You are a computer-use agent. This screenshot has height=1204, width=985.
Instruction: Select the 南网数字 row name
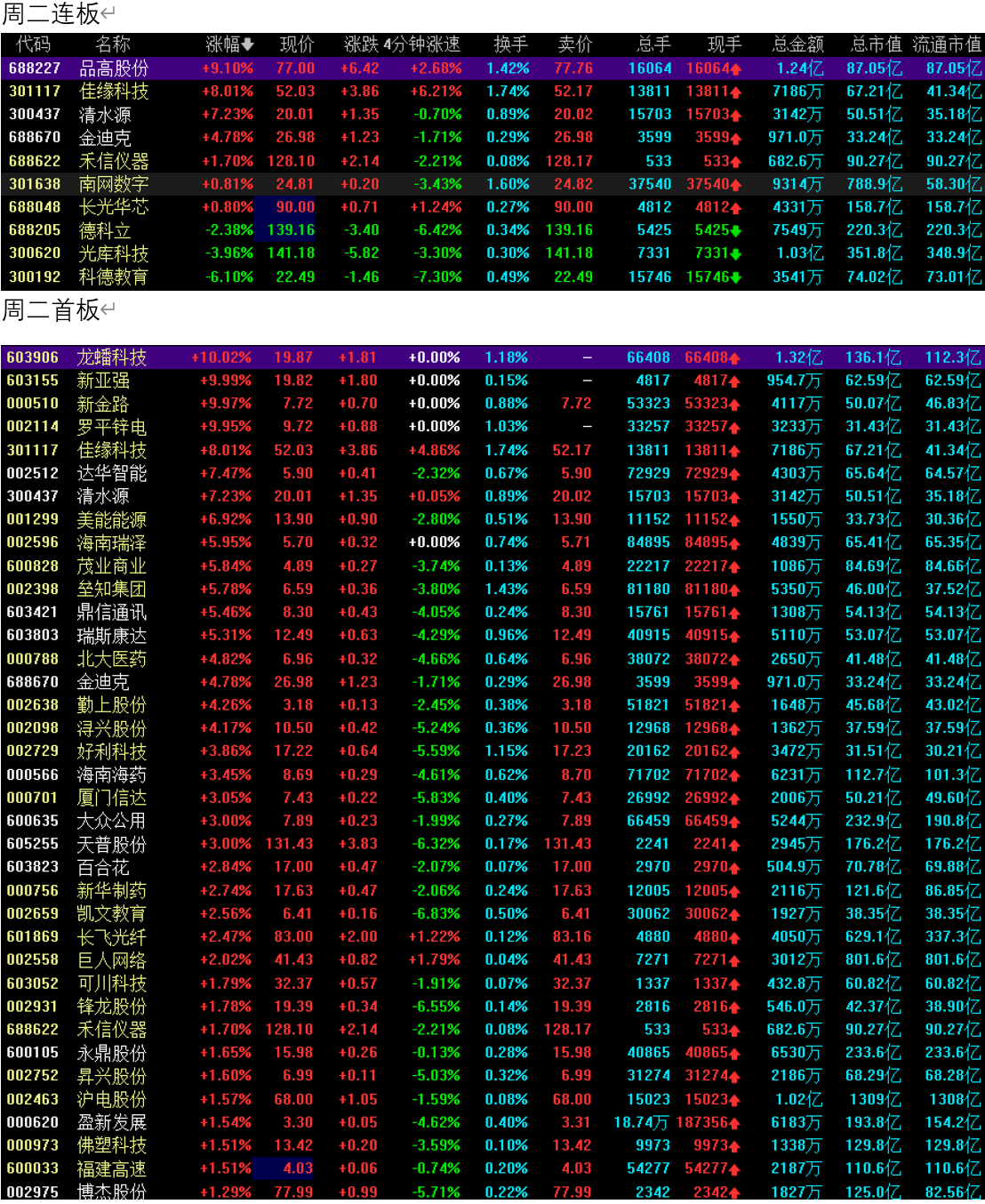pyautogui.click(x=114, y=184)
